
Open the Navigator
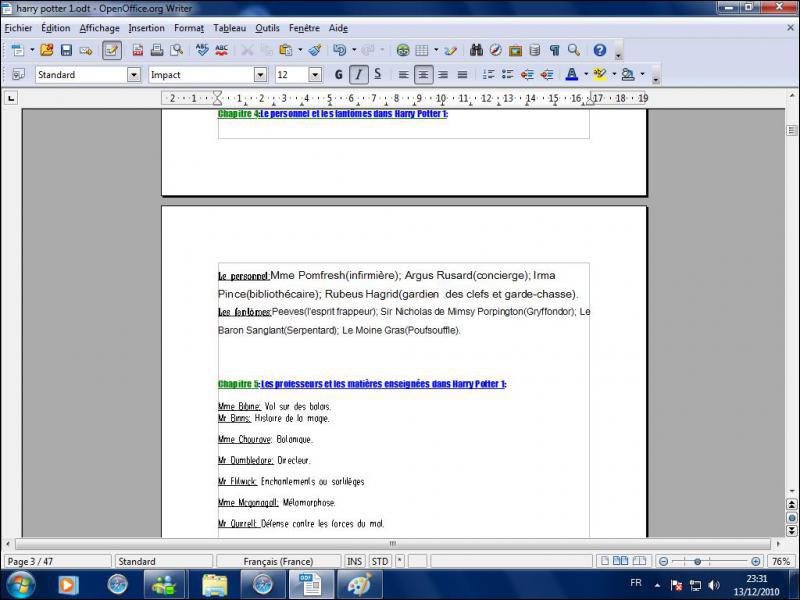click(x=495, y=50)
